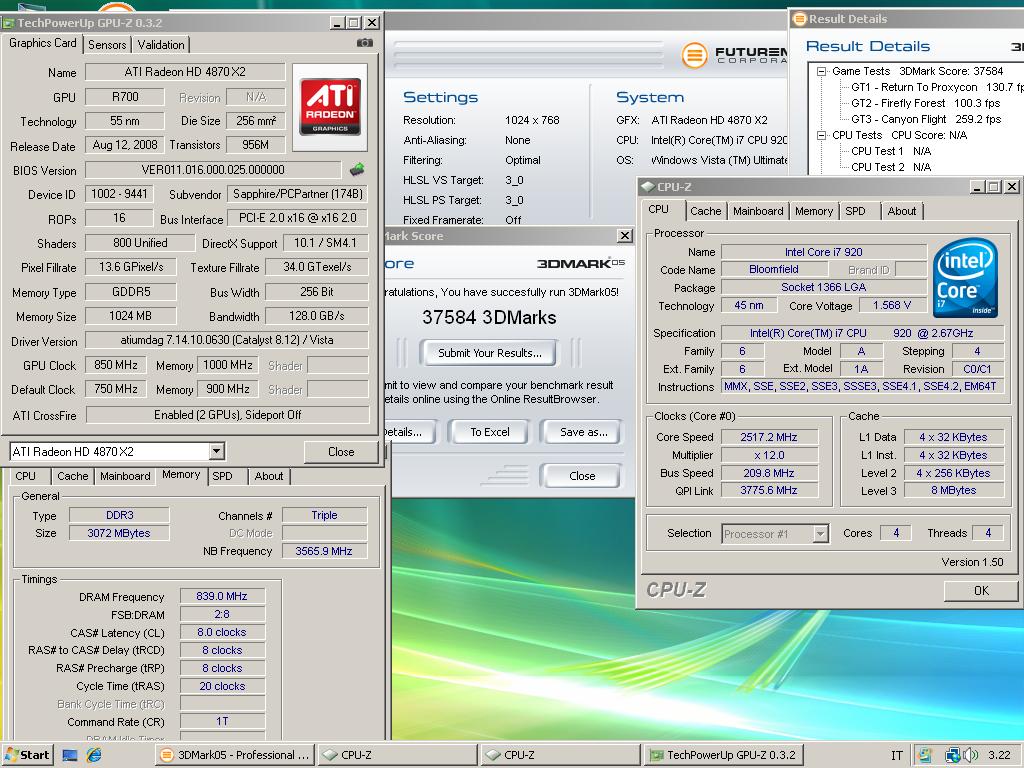
Task: Click the ATI CrossFire status field
Action: pyautogui.click(x=227, y=415)
